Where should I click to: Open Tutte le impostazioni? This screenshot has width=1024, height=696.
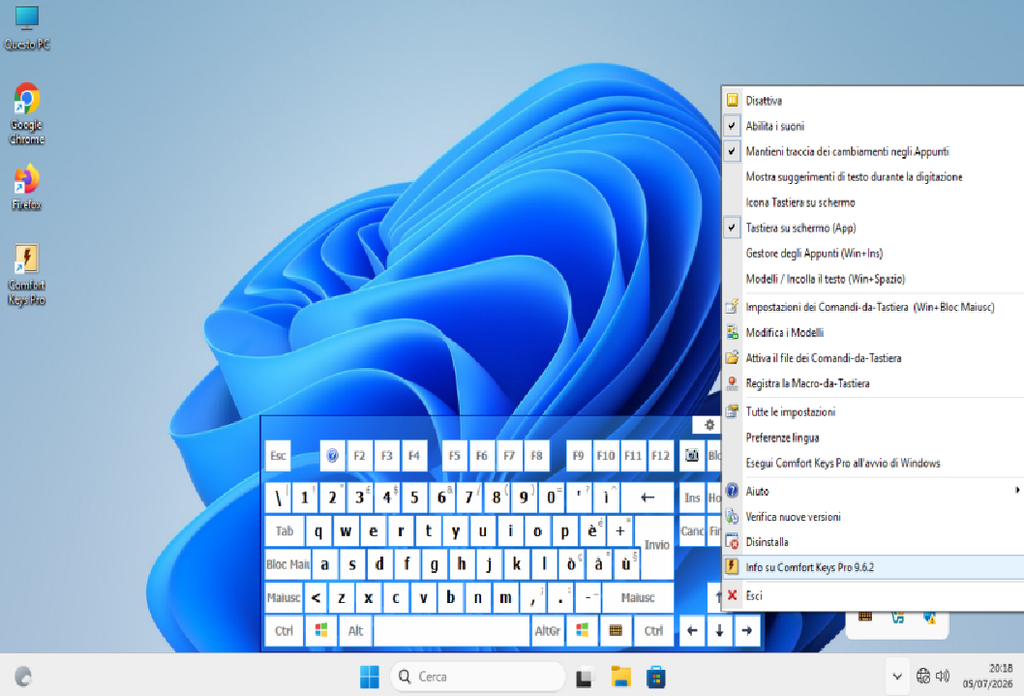[x=873, y=412]
